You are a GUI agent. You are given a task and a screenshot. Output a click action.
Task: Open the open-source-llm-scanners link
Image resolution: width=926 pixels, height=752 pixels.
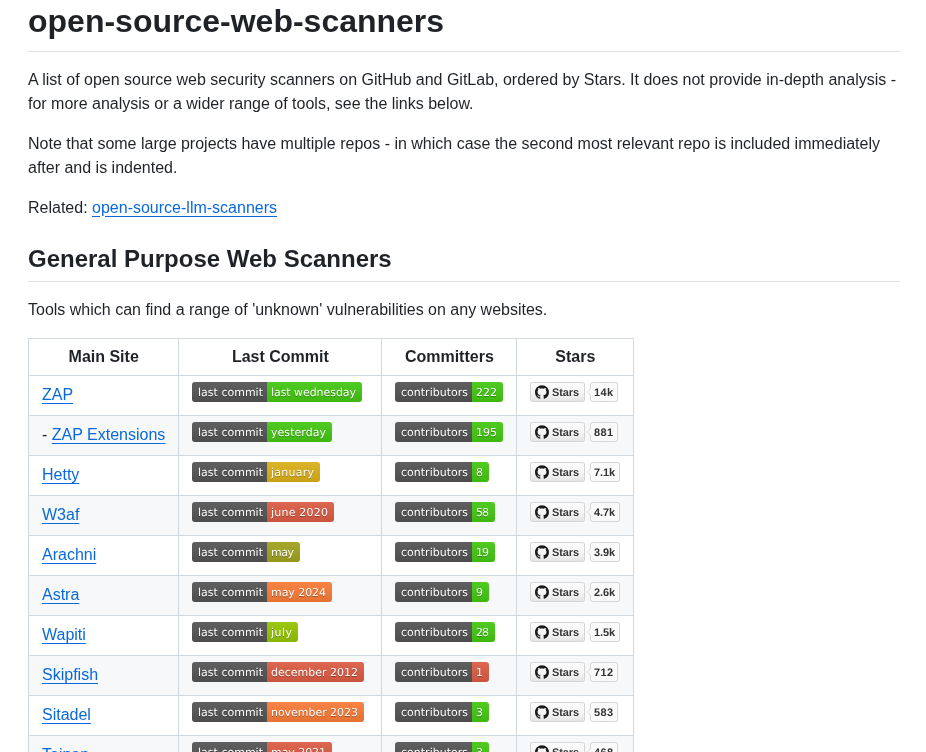pyautogui.click(x=184, y=208)
